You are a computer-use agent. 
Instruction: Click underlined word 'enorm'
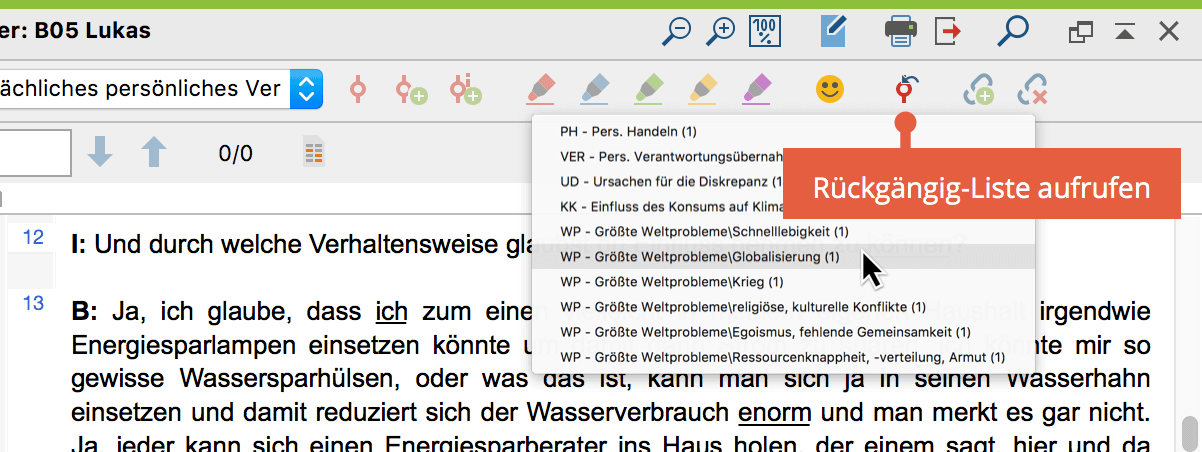pos(775,412)
